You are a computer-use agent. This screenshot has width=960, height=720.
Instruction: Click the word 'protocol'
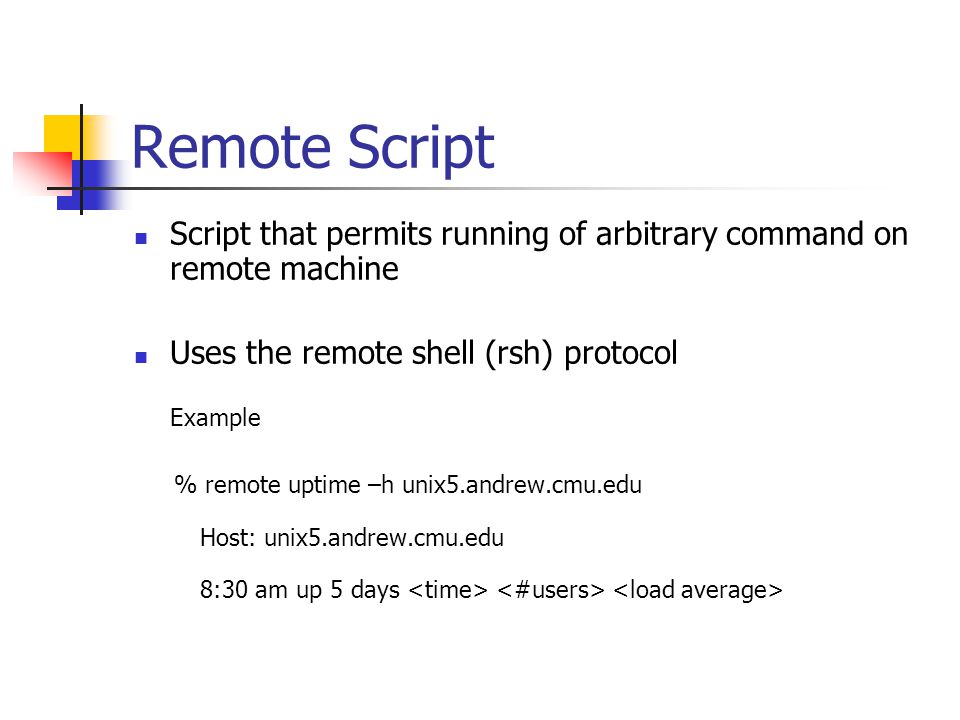click(x=620, y=354)
